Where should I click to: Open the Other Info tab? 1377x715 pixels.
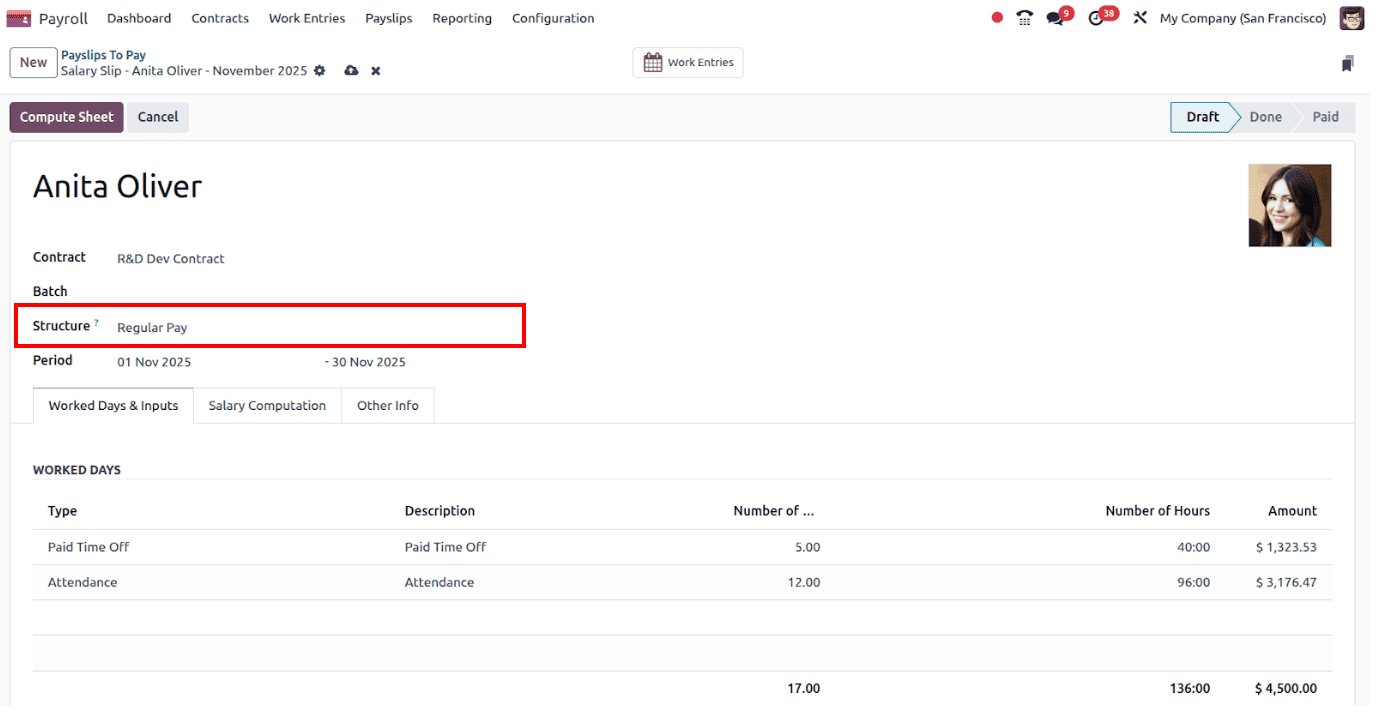[x=388, y=405]
